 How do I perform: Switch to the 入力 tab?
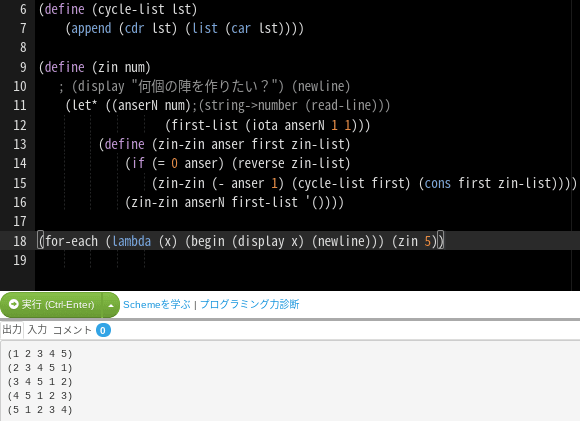(x=37, y=330)
